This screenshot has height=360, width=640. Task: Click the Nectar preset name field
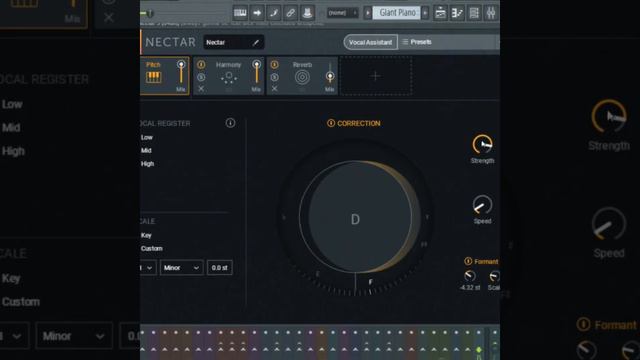[x=233, y=42]
